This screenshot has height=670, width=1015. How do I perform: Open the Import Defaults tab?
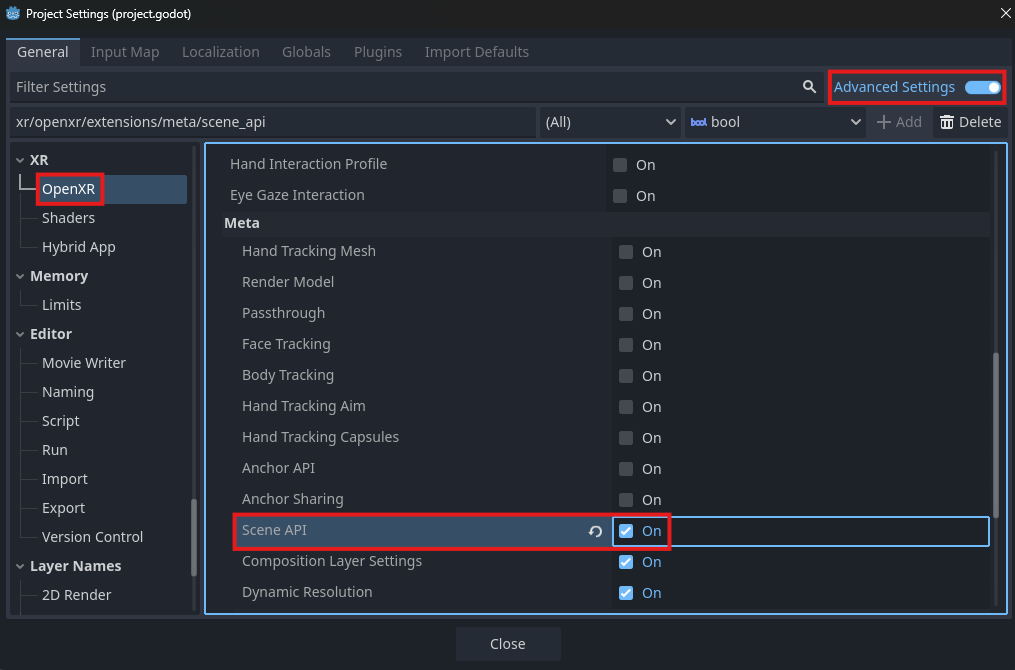point(476,52)
